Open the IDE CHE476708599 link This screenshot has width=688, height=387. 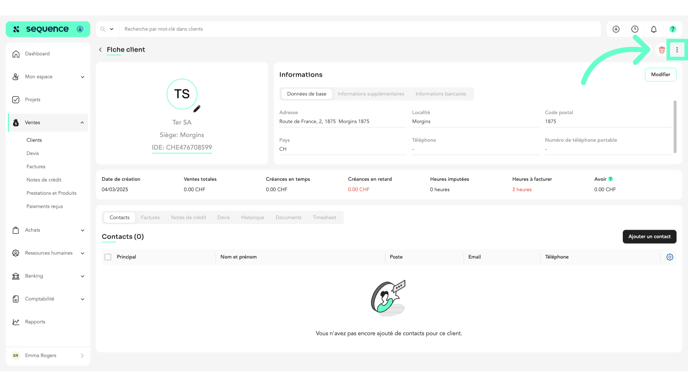tap(182, 147)
